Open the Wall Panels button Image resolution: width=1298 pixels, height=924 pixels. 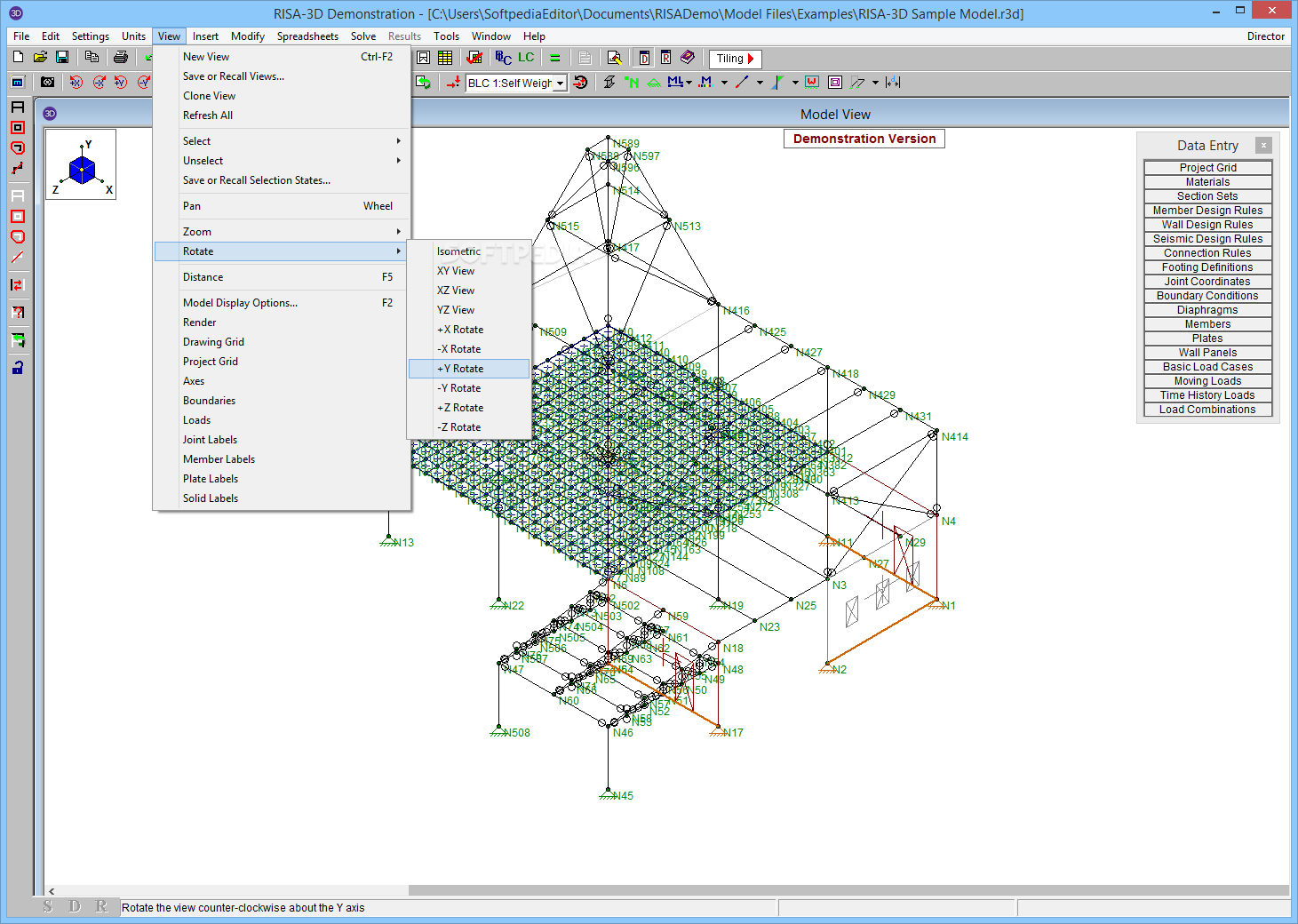click(1208, 353)
